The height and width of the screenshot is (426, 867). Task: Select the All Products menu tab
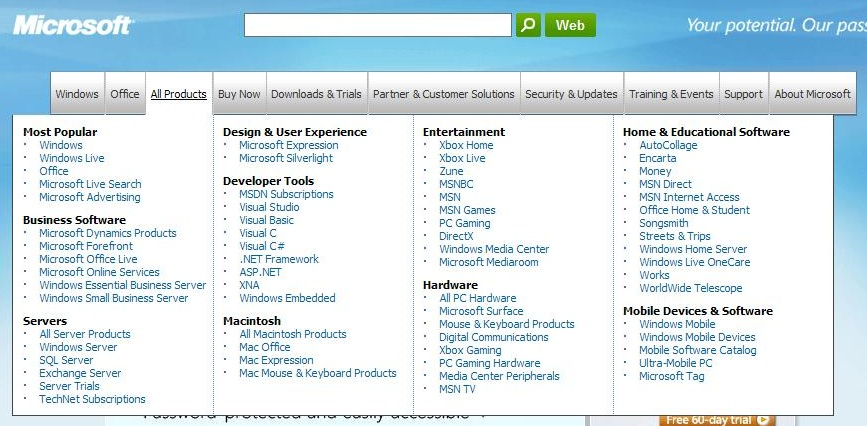pos(178,94)
